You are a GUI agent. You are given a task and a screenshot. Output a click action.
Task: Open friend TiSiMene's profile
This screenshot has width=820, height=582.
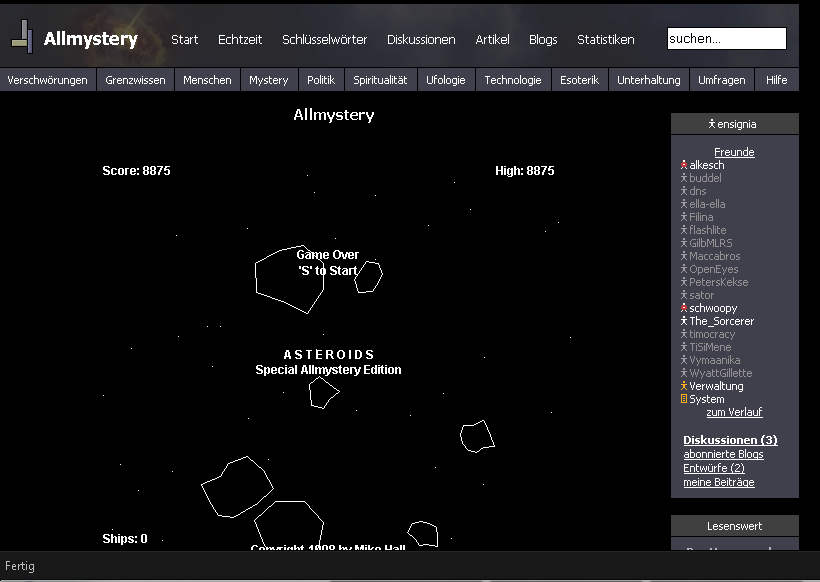(x=710, y=347)
